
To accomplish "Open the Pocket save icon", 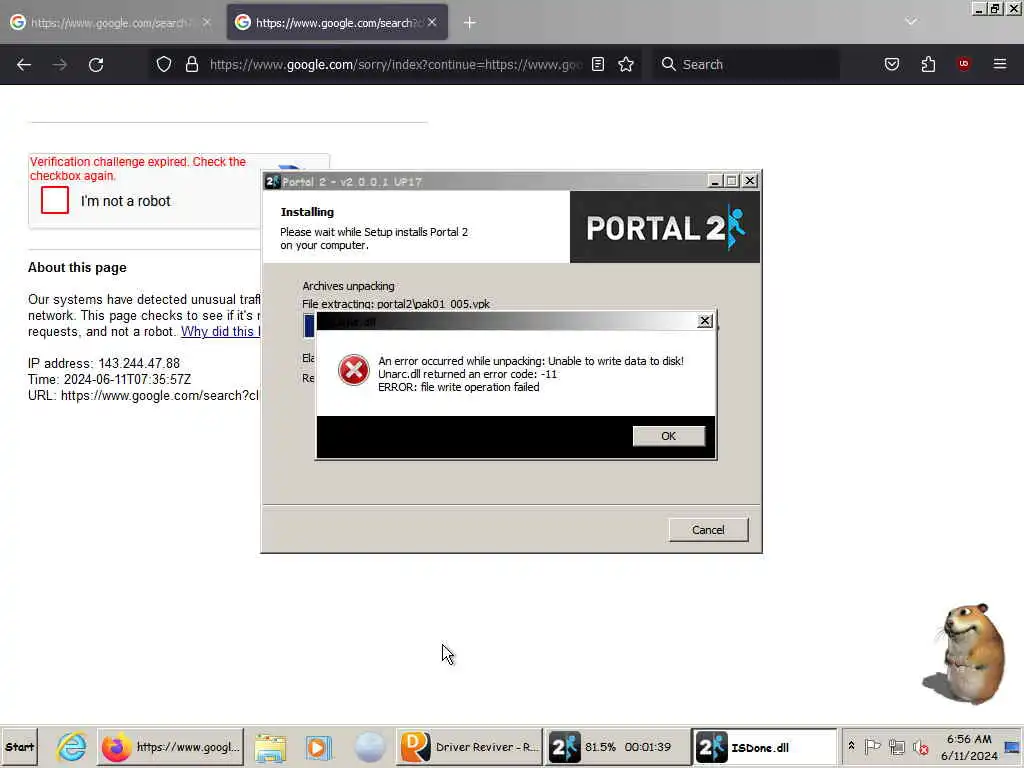I will click(x=892, y=64).
